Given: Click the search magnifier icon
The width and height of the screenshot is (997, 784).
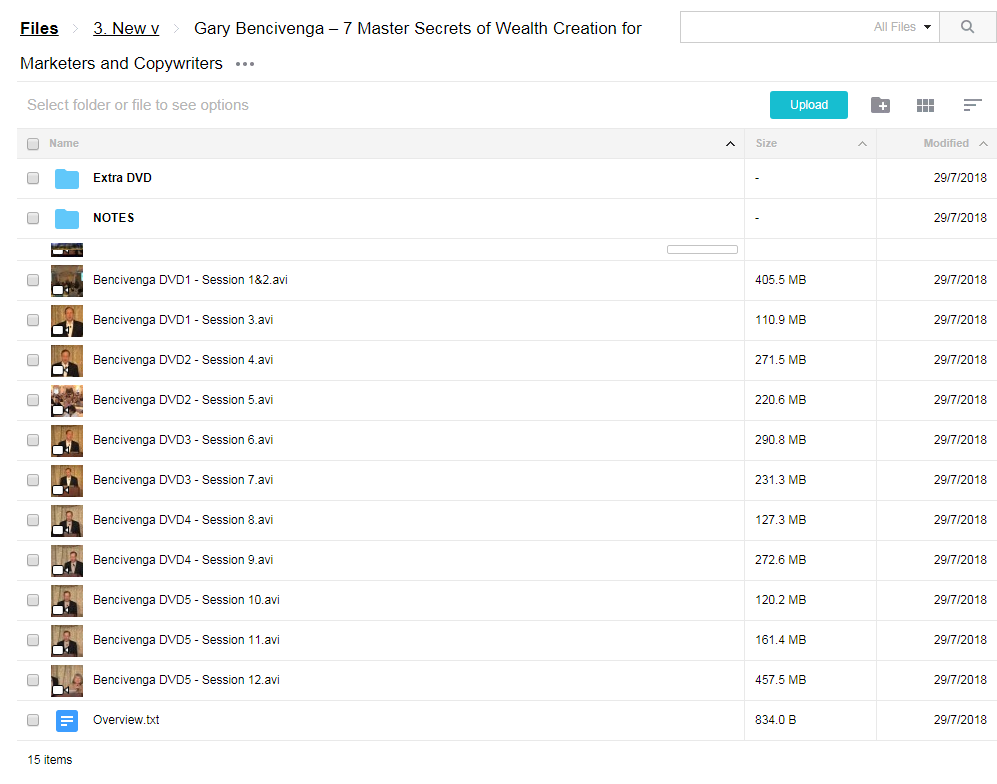Looking at the screenshot, I should pyautogui.click(x=967, y=27).
